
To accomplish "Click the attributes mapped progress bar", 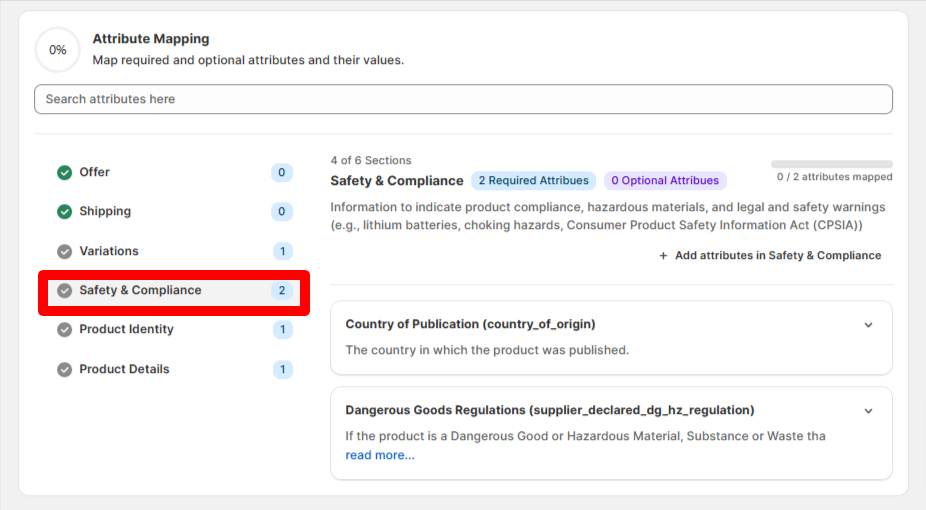I will (x=832, y=164).
